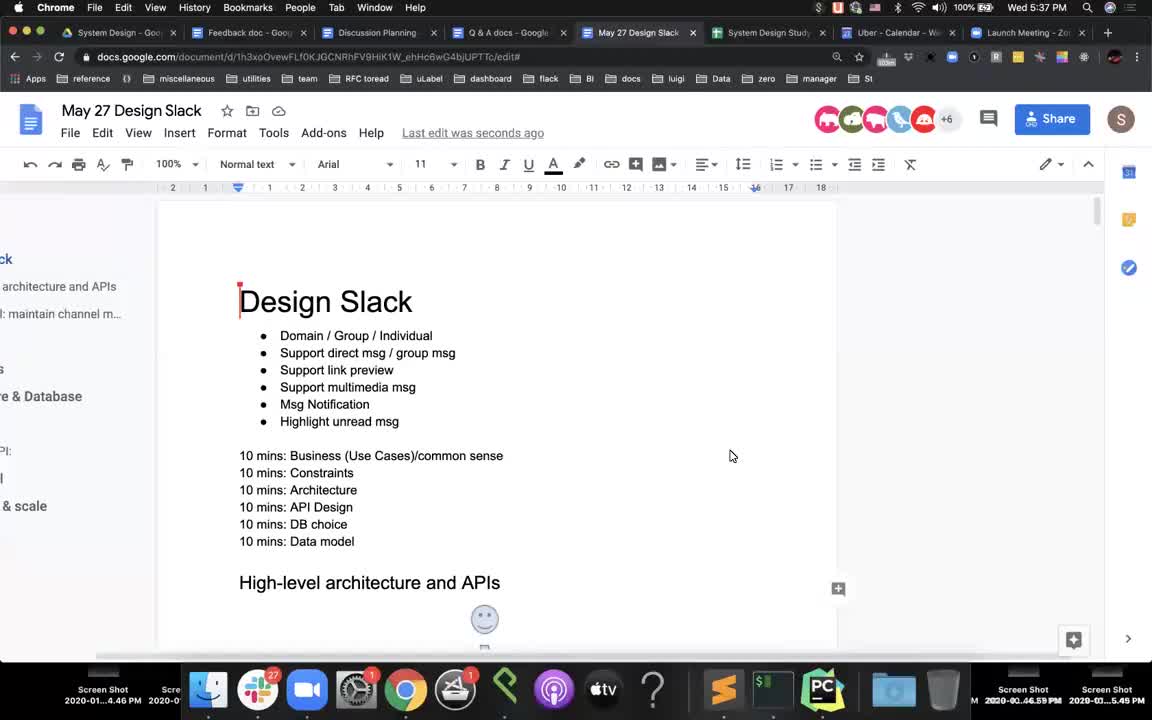Viewport: 1152px width, 720px height.
Task: Hide the menus with up chevron
Action: [1088, 165]
